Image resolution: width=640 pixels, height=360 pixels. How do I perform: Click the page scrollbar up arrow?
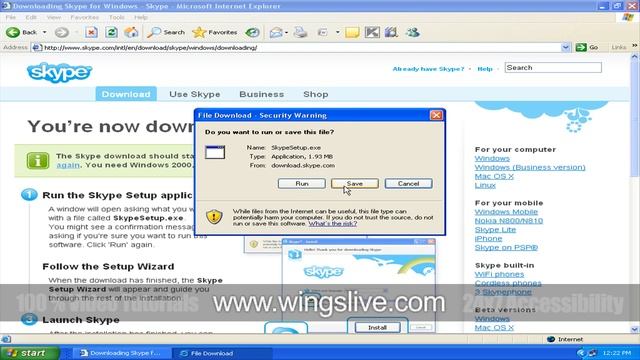coord(634,58)
